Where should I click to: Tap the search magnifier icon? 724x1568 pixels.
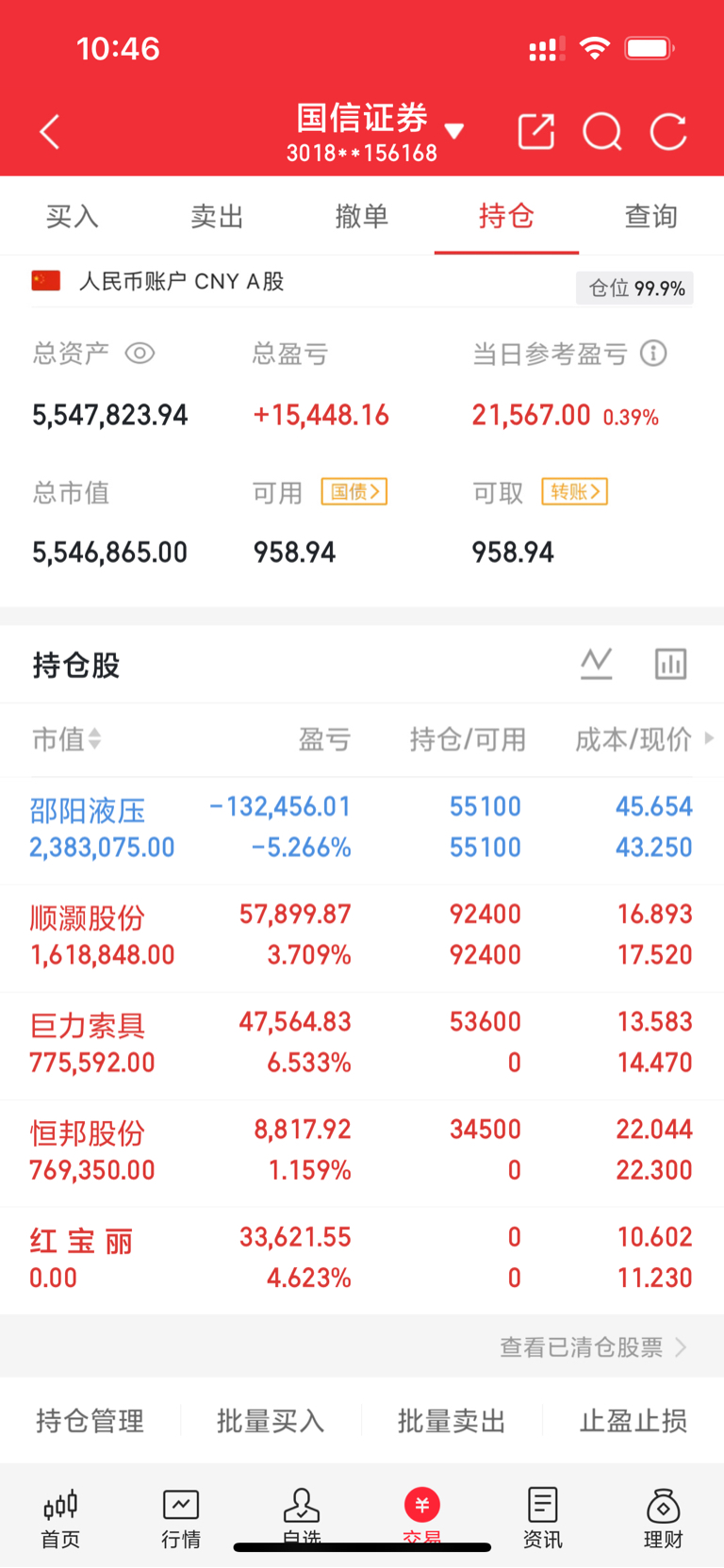[602, 132]
